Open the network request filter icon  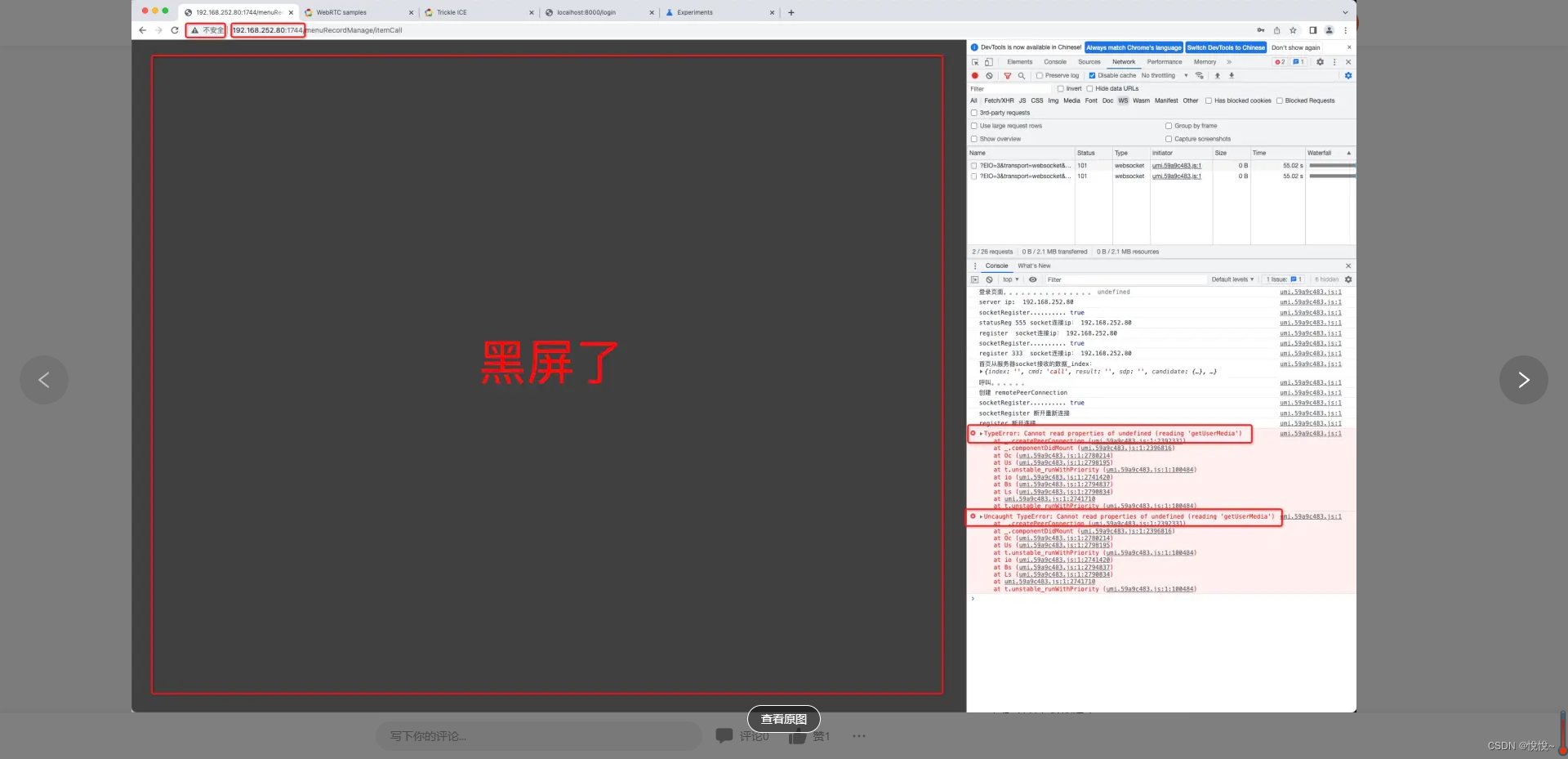(x=1008, y=75)
